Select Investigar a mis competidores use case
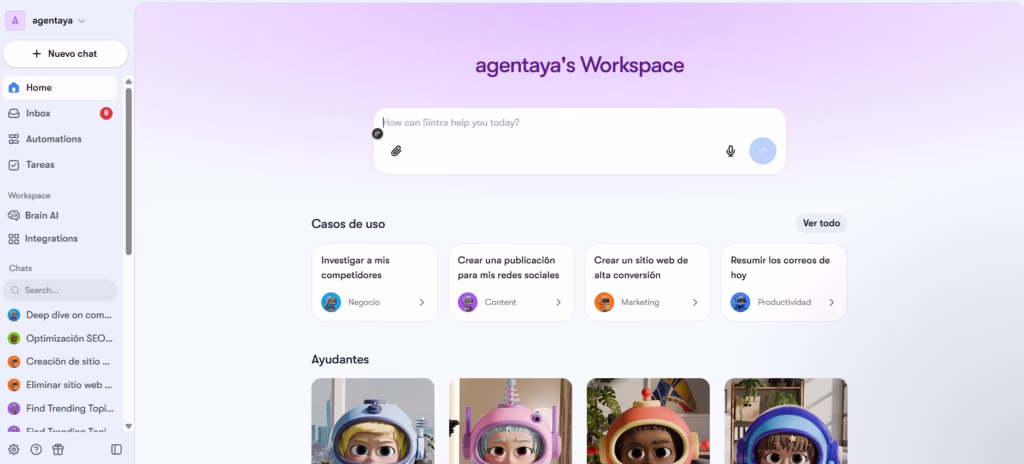Image resolution: width=1024 pixels, height=464 pixels. click(x=374, y=282)
